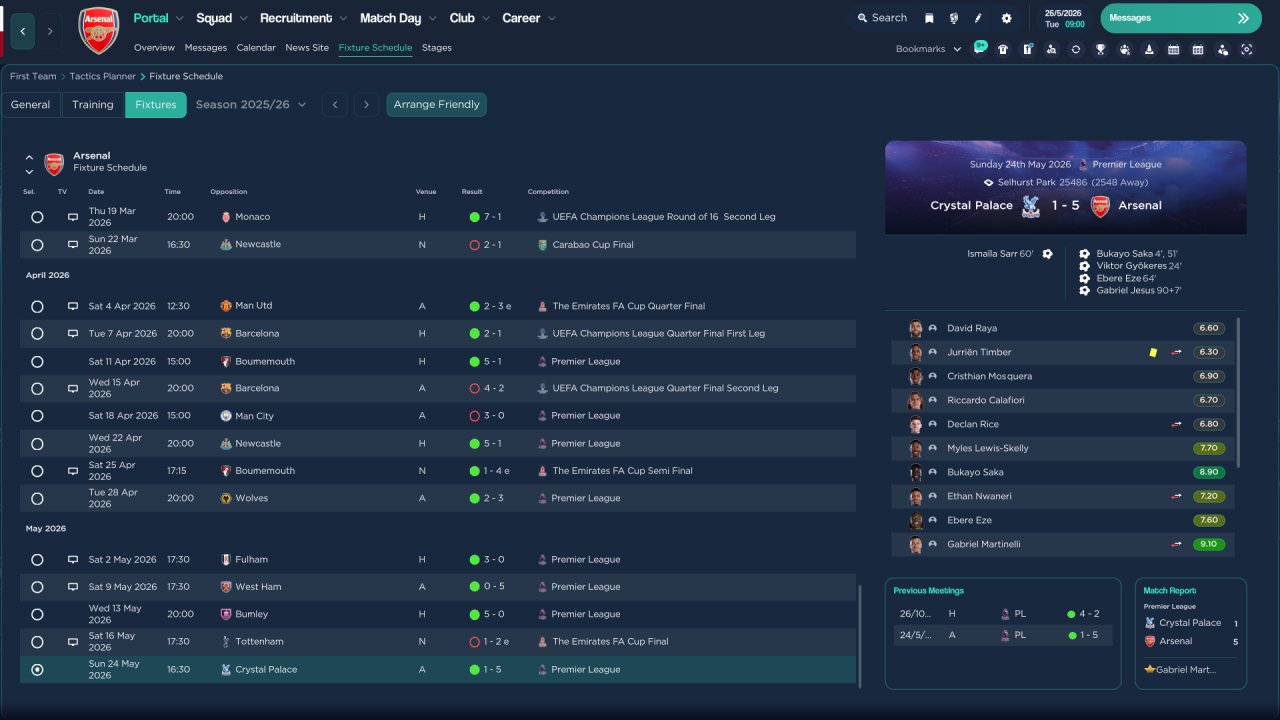Select the Fulham fixture radio button
Viewport: 1280px width, 720px height.
coord(37,560)
